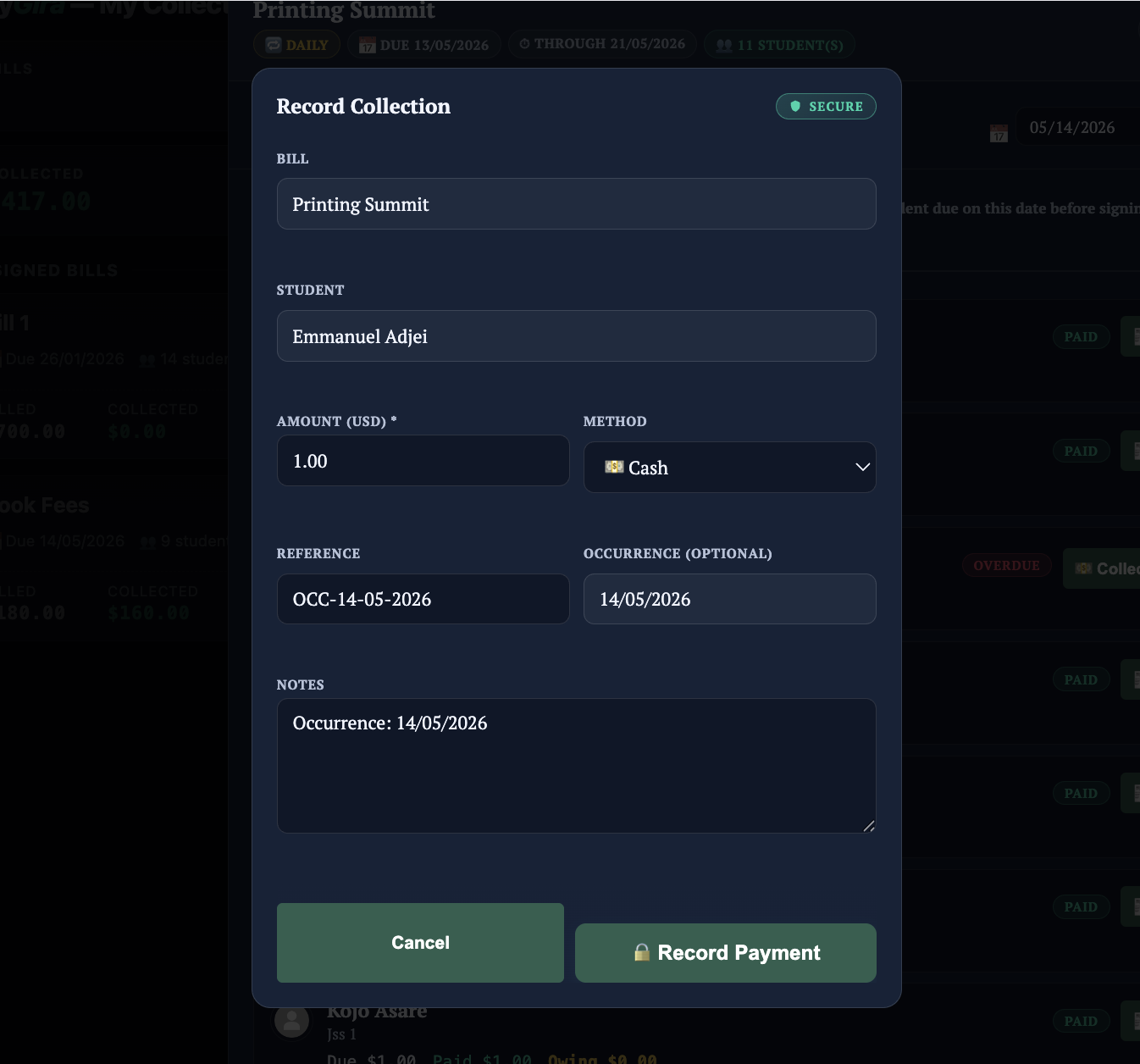The width and height of the screenshot is (1140, 1064).
Task: Open the 05/14/2026 date picker field
Action: point(1078,127)
